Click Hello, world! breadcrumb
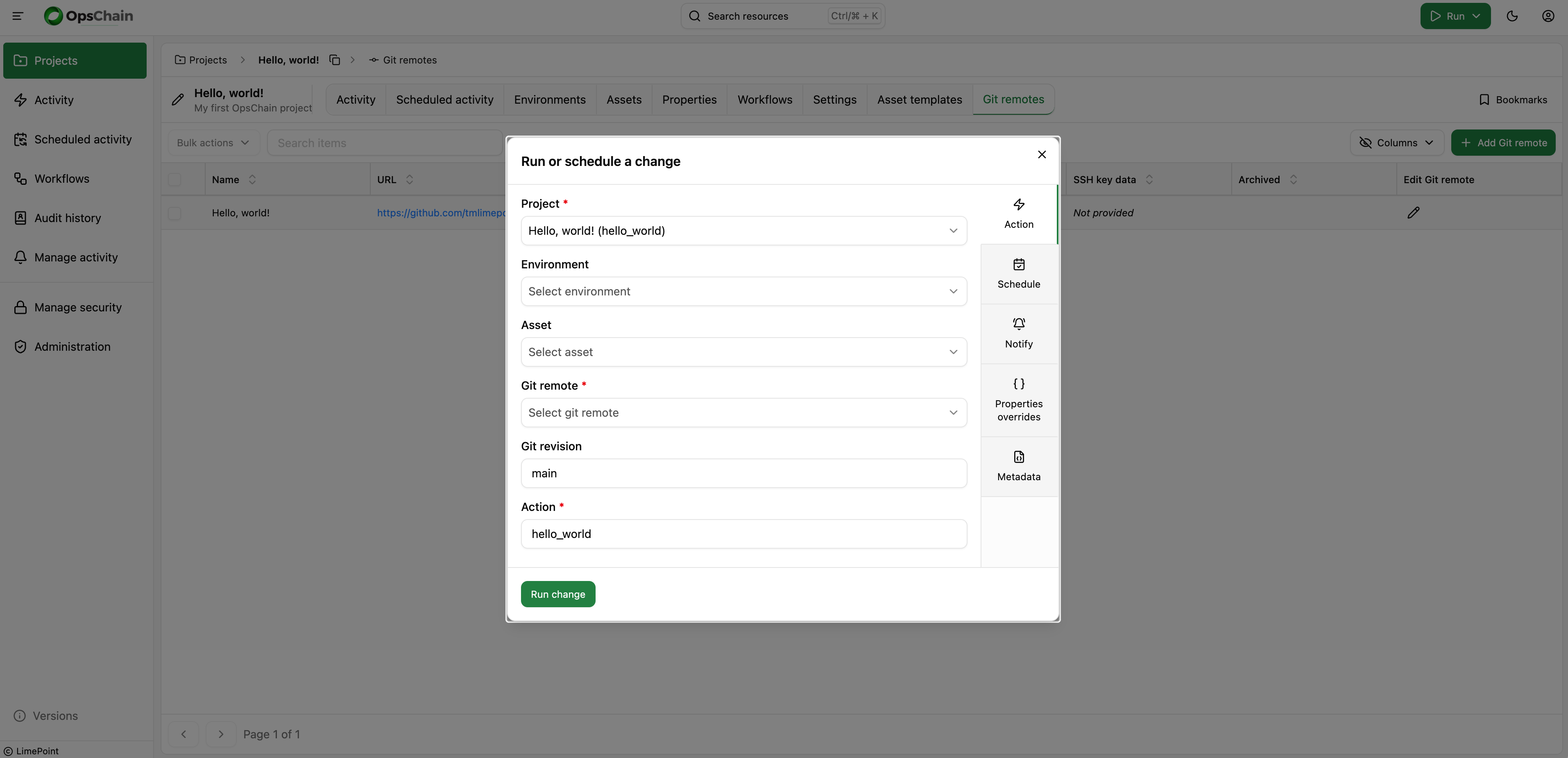 pyautogui.click(x=288, y=60)
